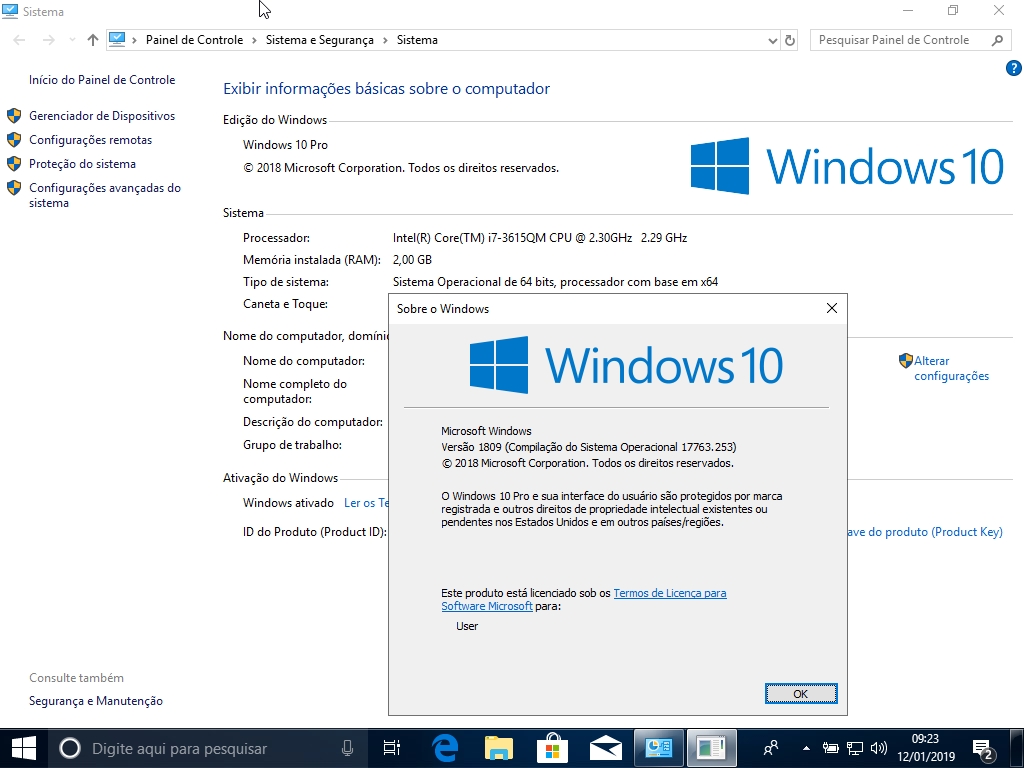
Task: Click the back navigation arrow
Action: pyautogui.click(x=19, y=40)
